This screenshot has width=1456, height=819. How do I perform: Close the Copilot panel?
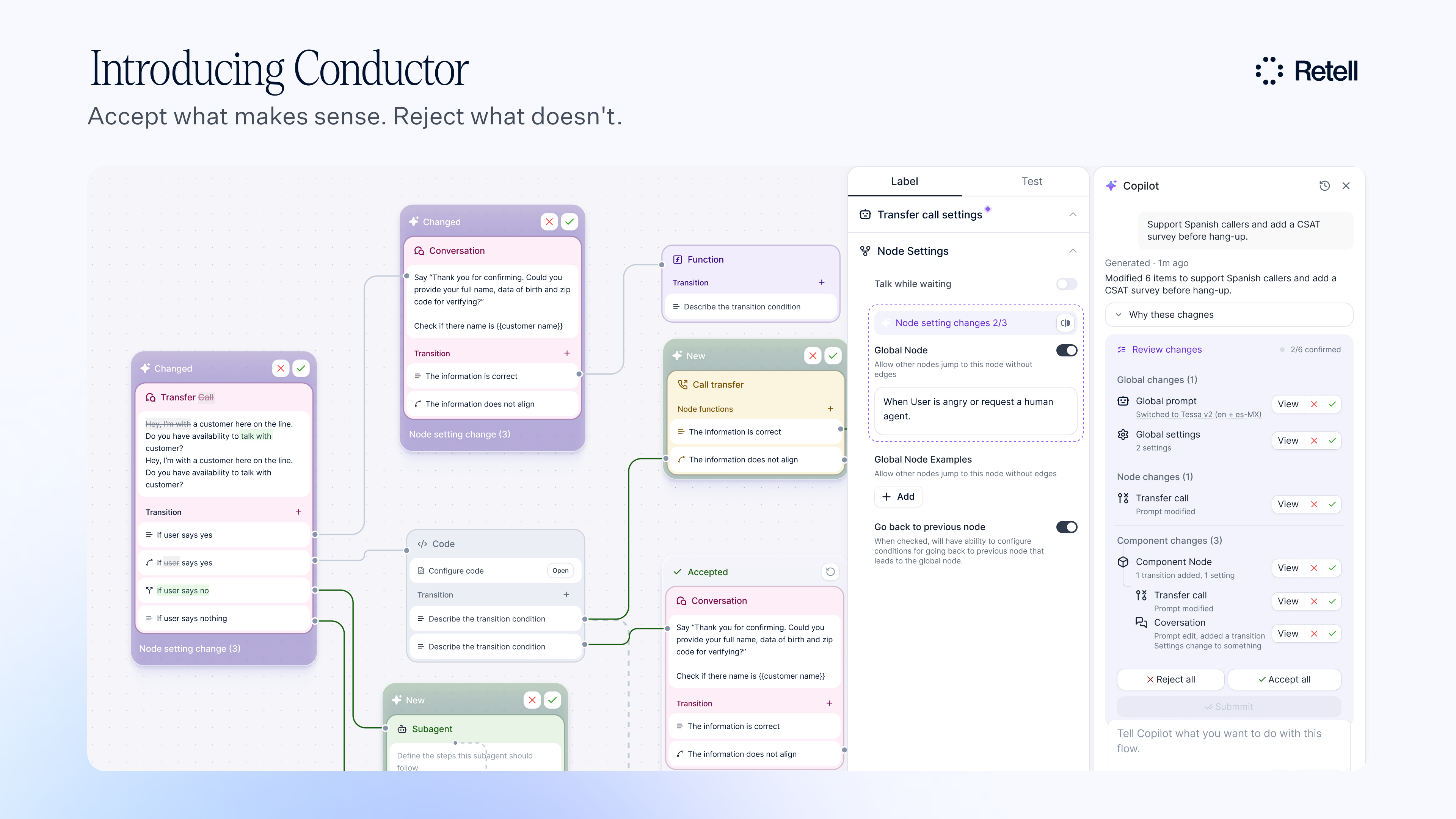(1346, 186)
